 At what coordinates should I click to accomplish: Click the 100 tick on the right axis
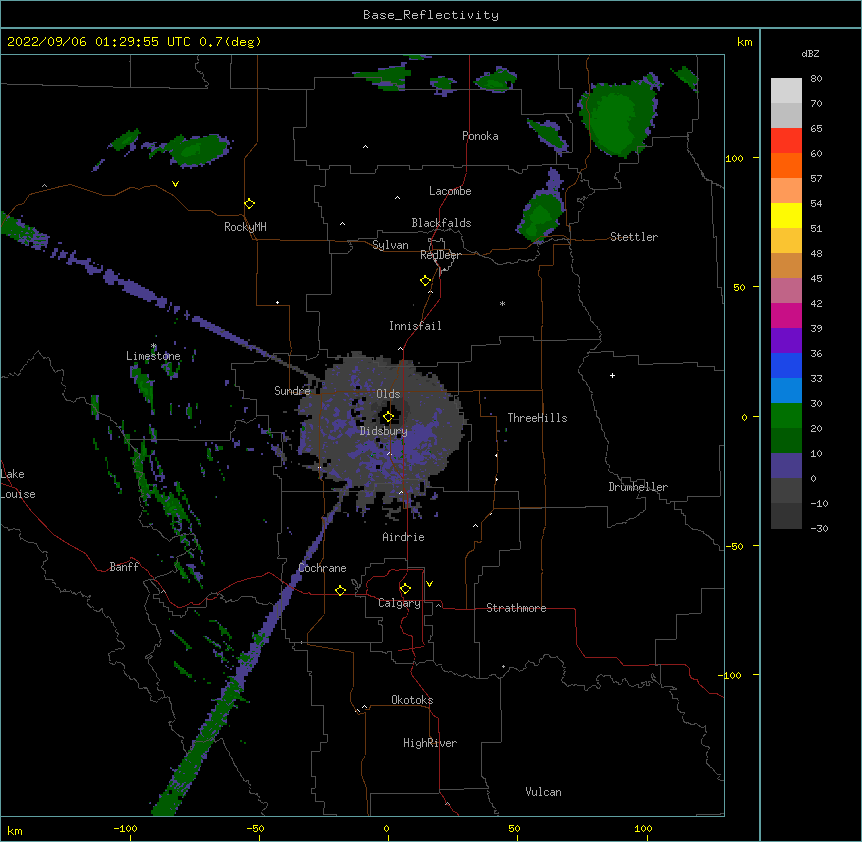point(734,158)
